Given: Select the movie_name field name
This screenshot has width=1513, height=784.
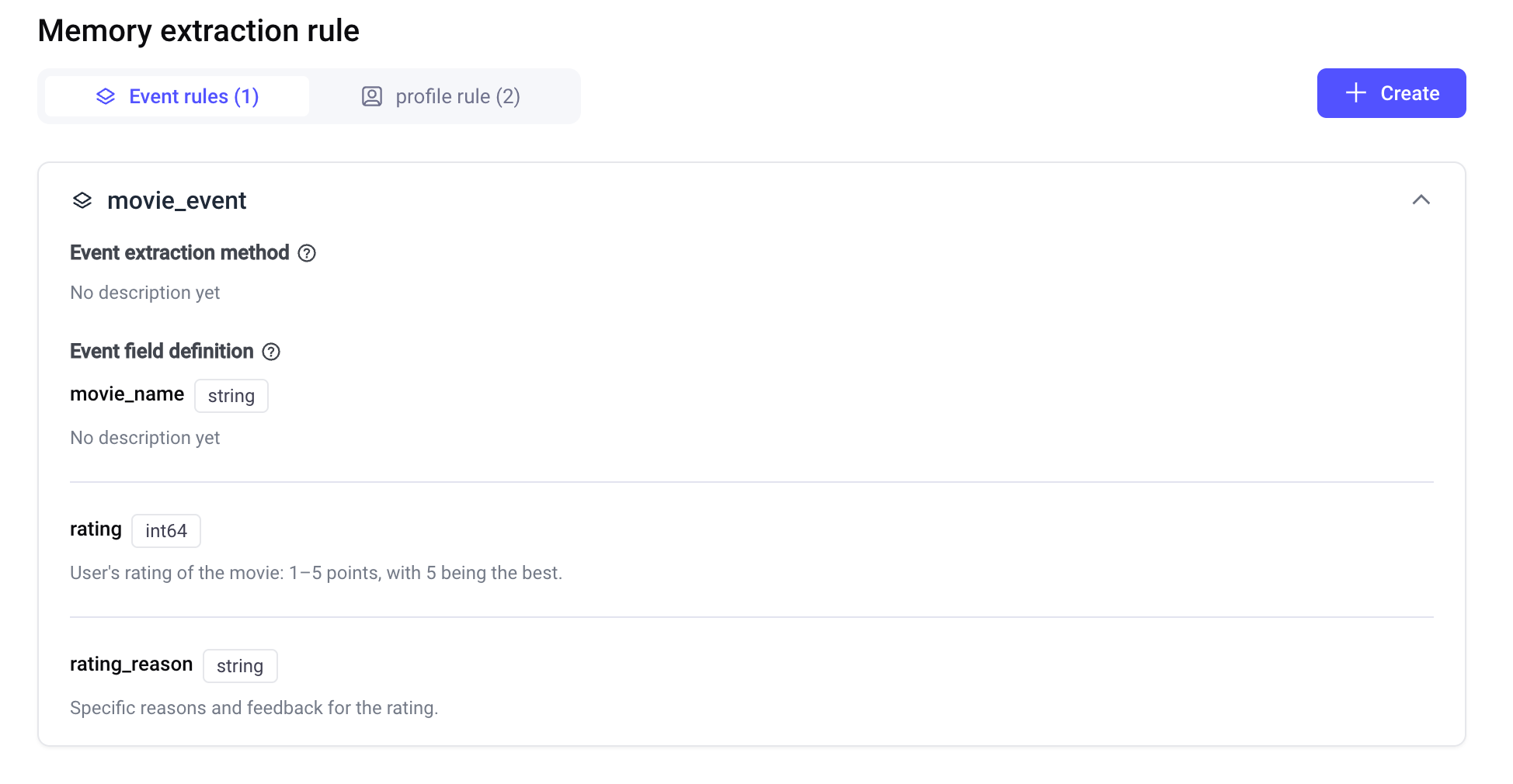Looking at the screenshot, I should click(127, 394).
